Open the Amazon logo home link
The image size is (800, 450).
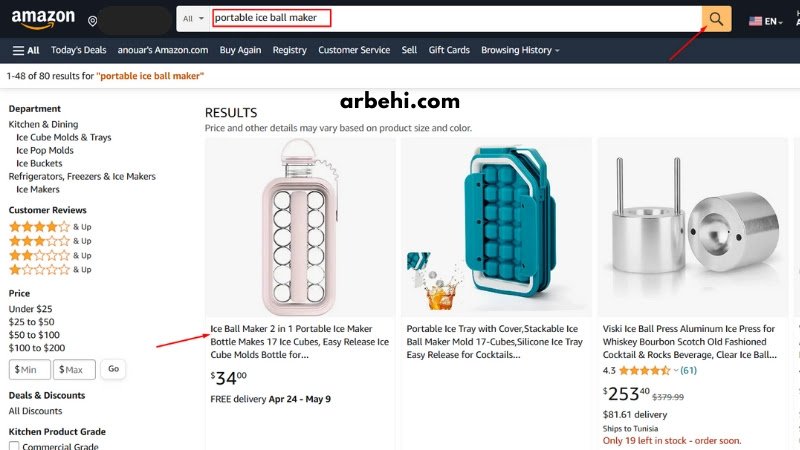tap(43, 19)
